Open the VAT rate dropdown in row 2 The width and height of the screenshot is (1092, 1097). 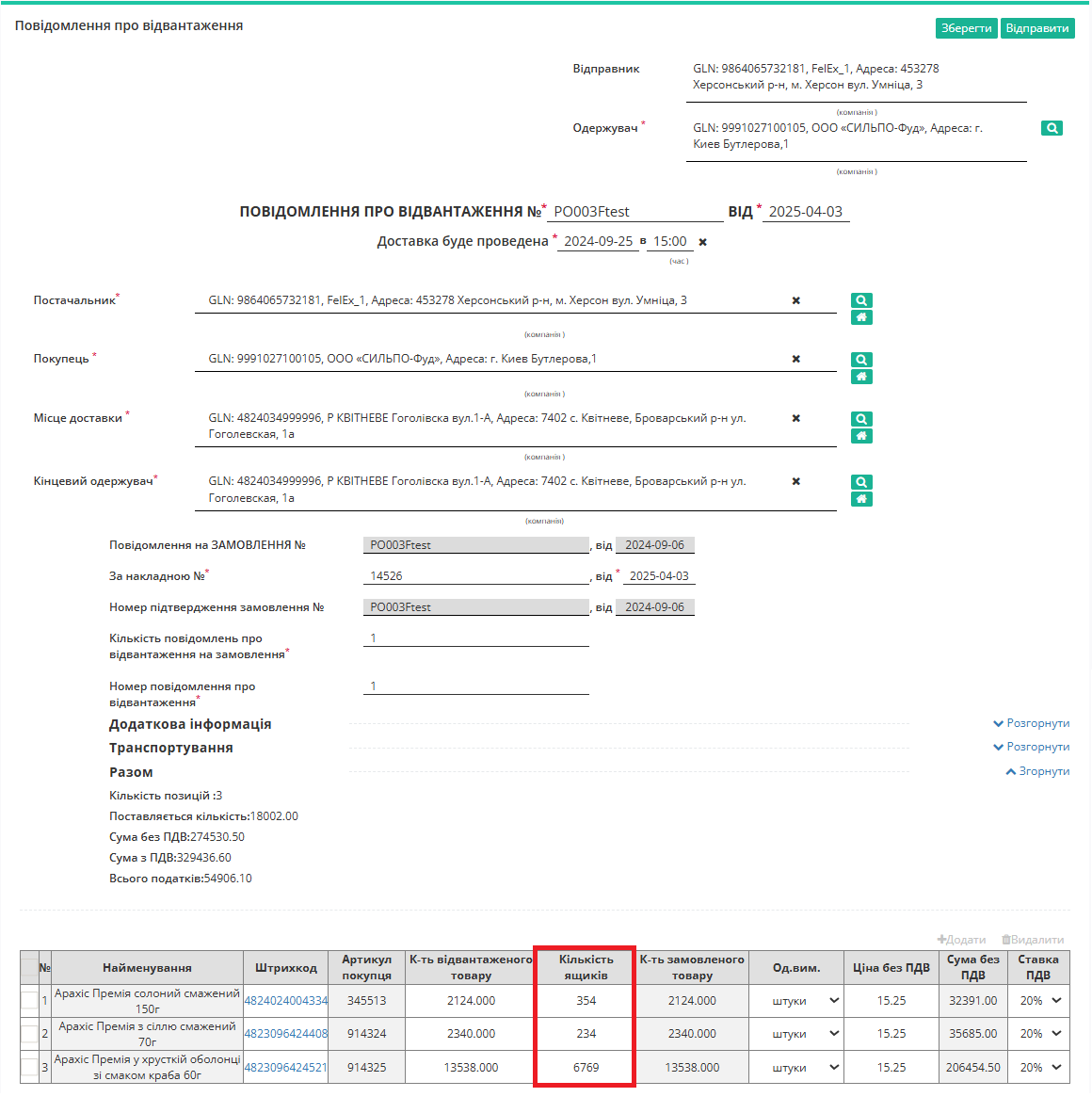tap(1039, 1034)
